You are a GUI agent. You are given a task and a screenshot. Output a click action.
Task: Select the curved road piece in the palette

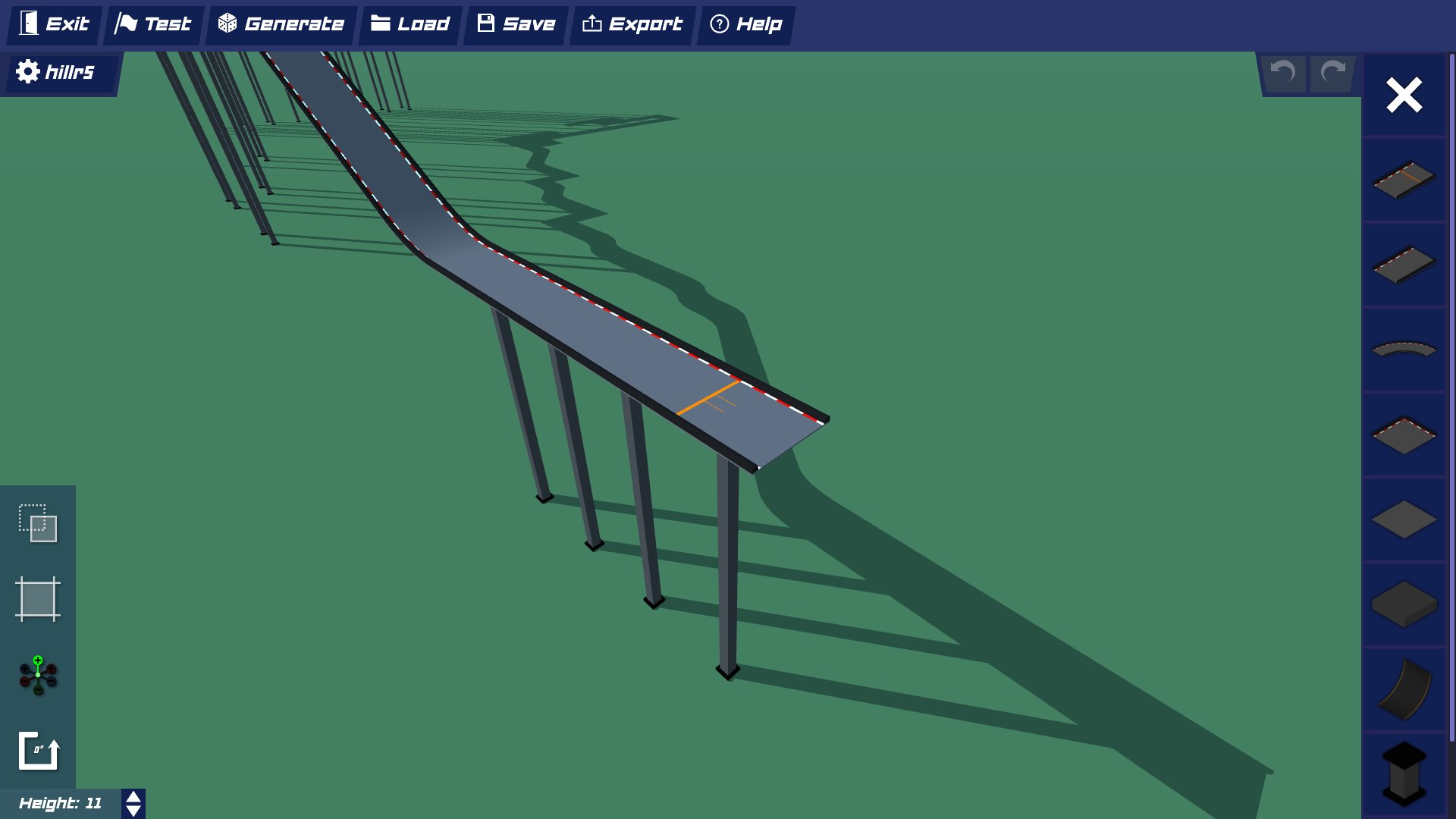pyautogui.click(x=1407, y=350)
